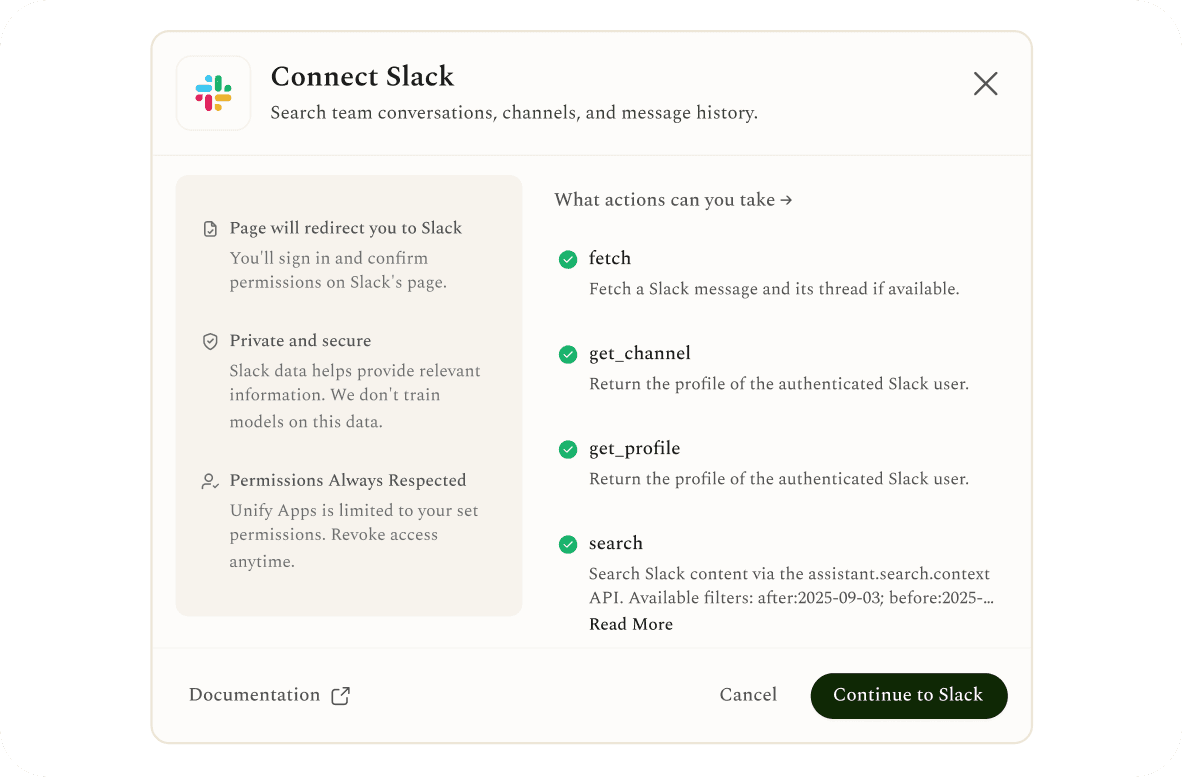Viewport: 1182px width, 777px height.
Task: Toggle the fetch action checkmark
Action: click(x=568, y=259)
